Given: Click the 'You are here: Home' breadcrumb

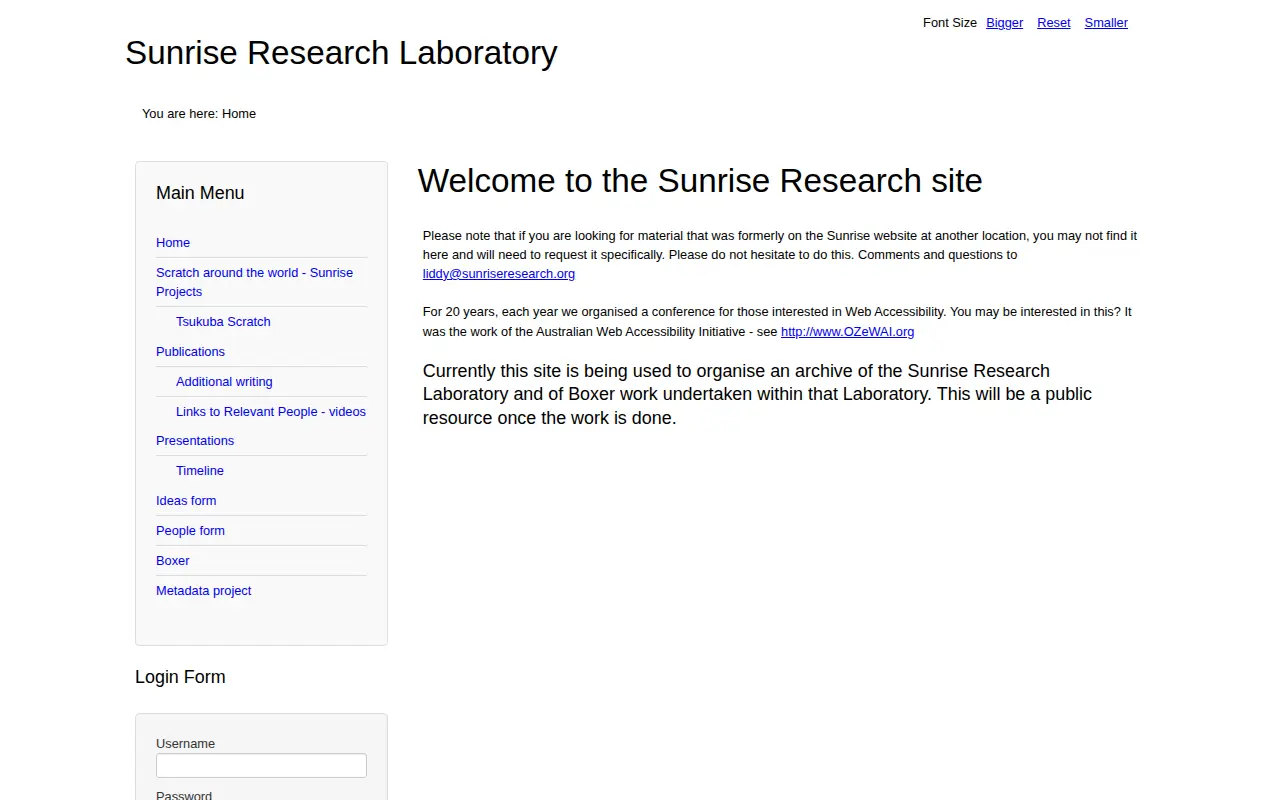Looking at the screenshot, I should coord(199,114).
